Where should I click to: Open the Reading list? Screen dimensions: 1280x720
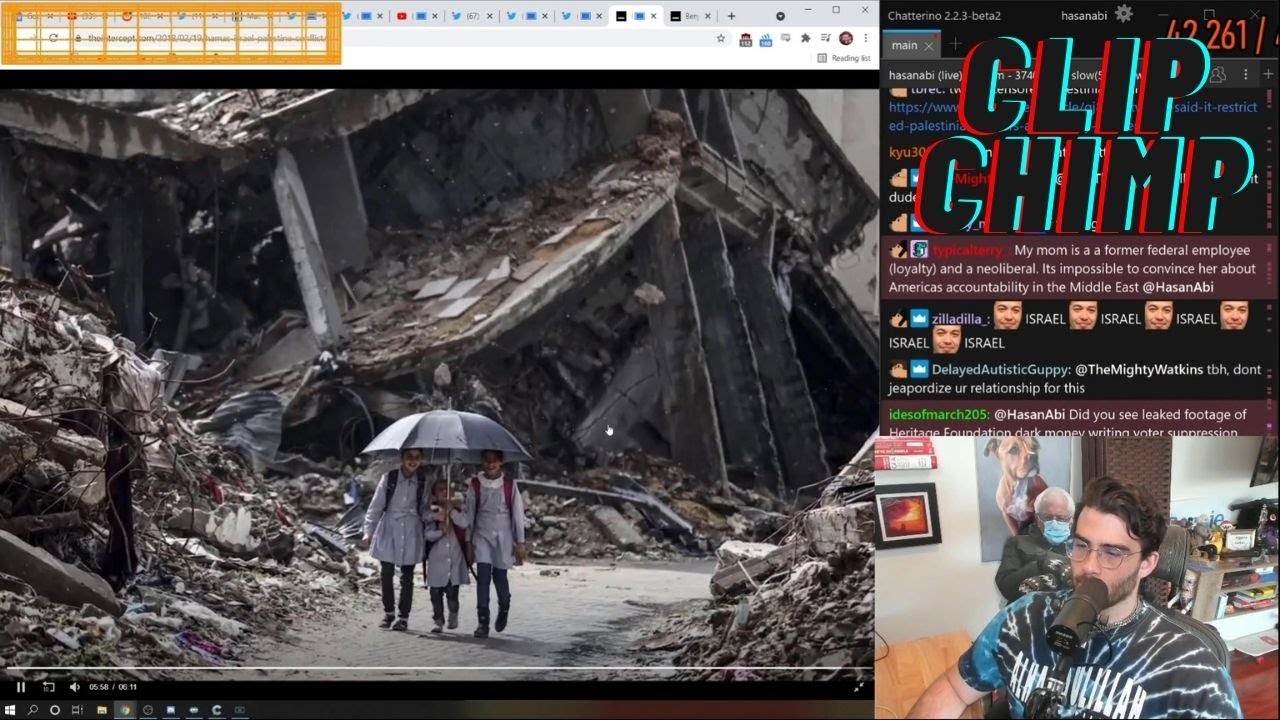point(844,58)
